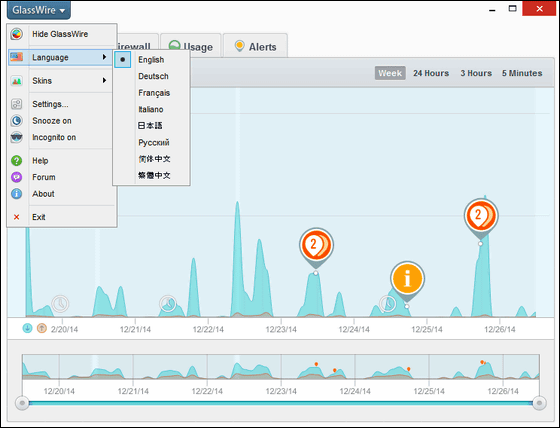Click the red Exit X icon

tap(16, 217)
